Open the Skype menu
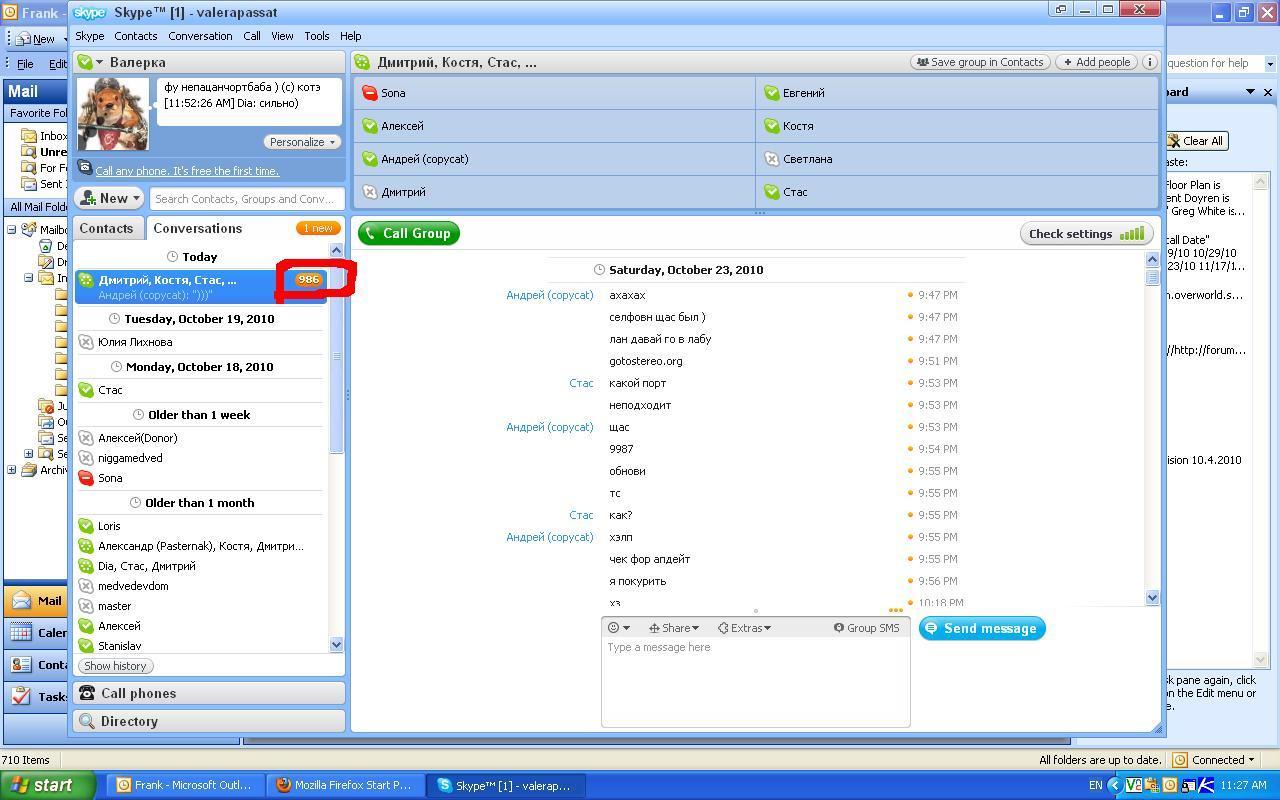This screenshot has height=800, width=1280. pos(89,36)
